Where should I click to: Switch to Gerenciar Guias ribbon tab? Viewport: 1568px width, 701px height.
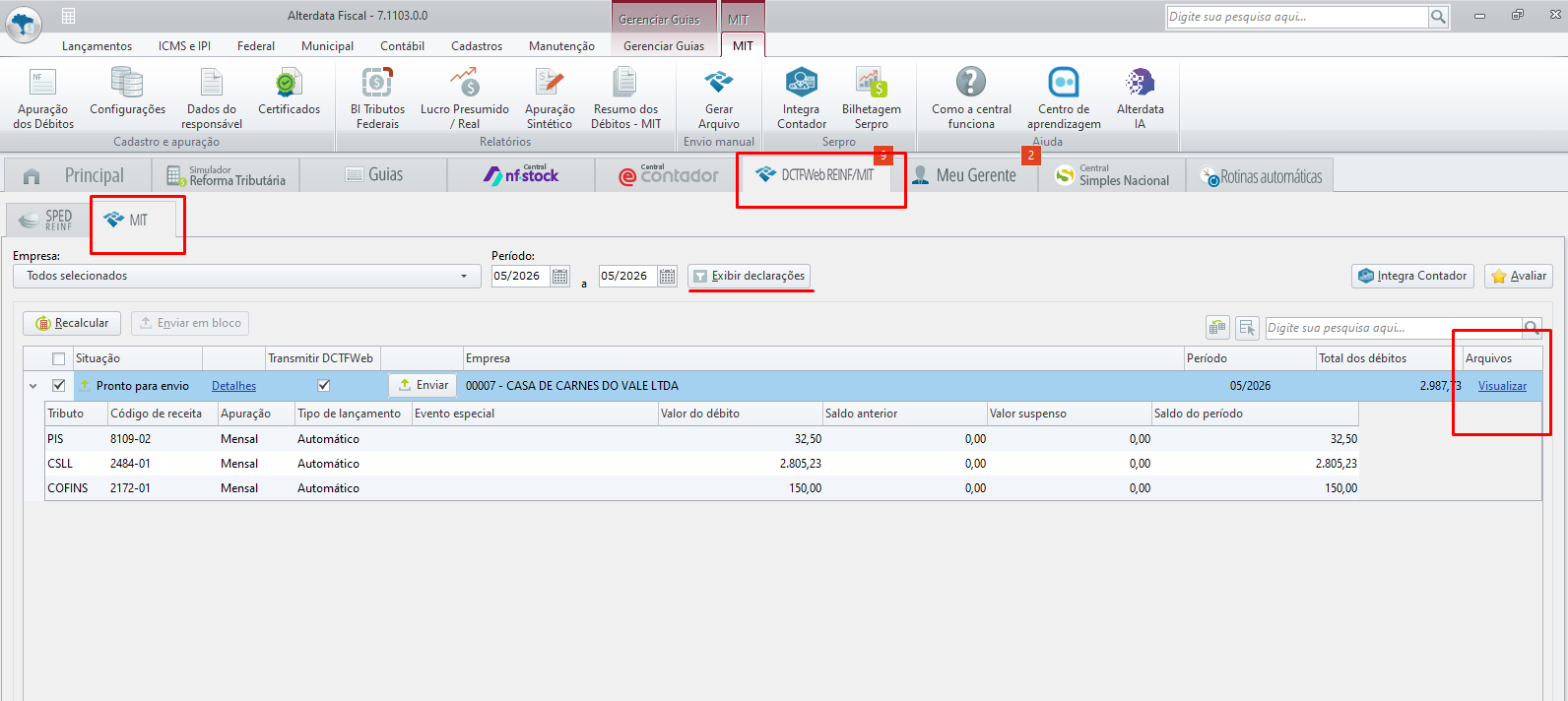pyautogui.click(x=664, y=46)
